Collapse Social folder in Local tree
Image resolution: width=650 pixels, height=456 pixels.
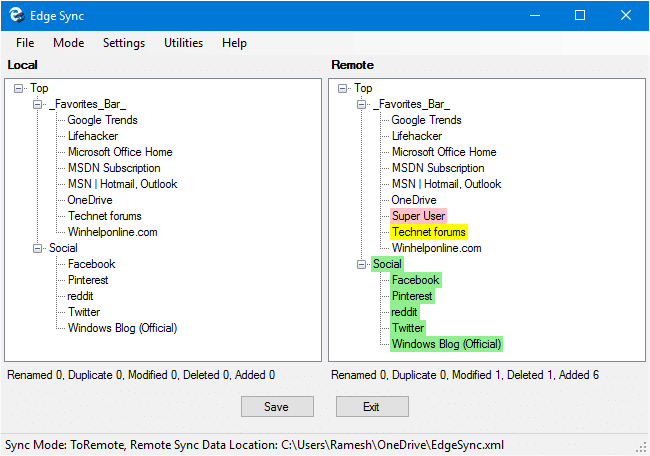coord(37,248)
